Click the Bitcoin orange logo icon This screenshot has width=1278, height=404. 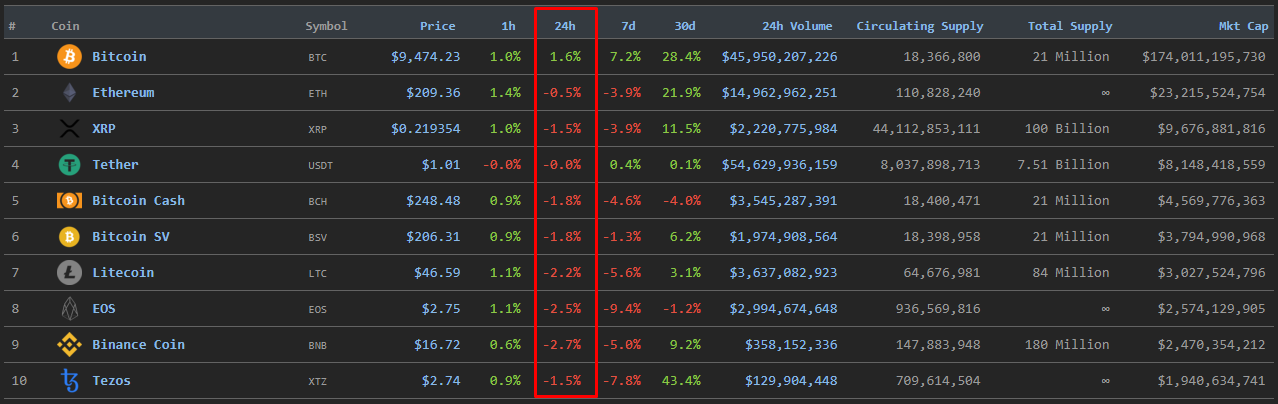pyautogui.click(x=69, y=57)
